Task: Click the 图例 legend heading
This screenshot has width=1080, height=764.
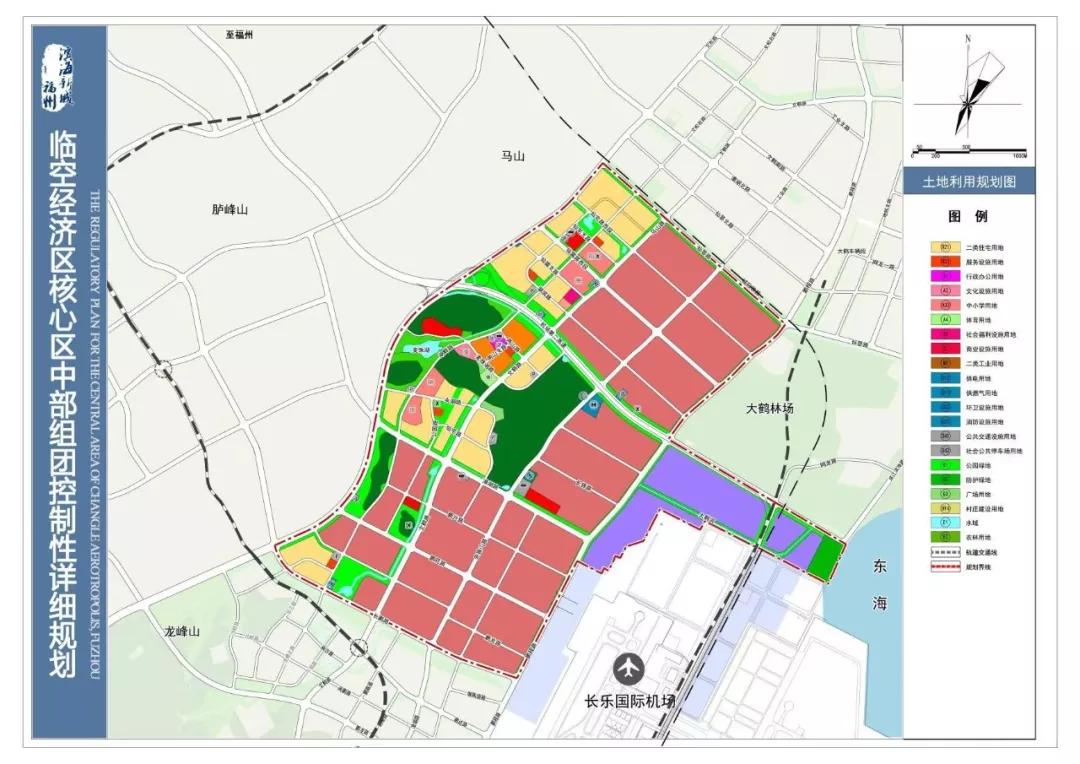Action: (x=968, y=216)
